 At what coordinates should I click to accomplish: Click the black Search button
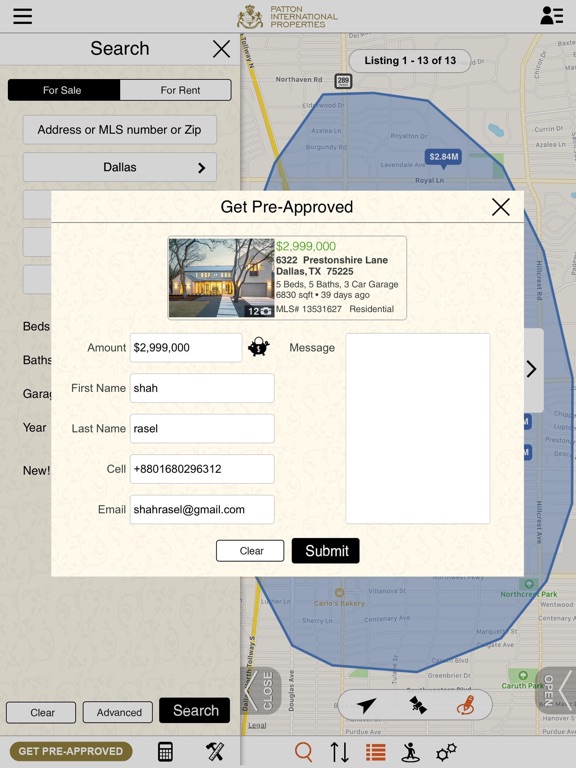click(x=194, y=711)
